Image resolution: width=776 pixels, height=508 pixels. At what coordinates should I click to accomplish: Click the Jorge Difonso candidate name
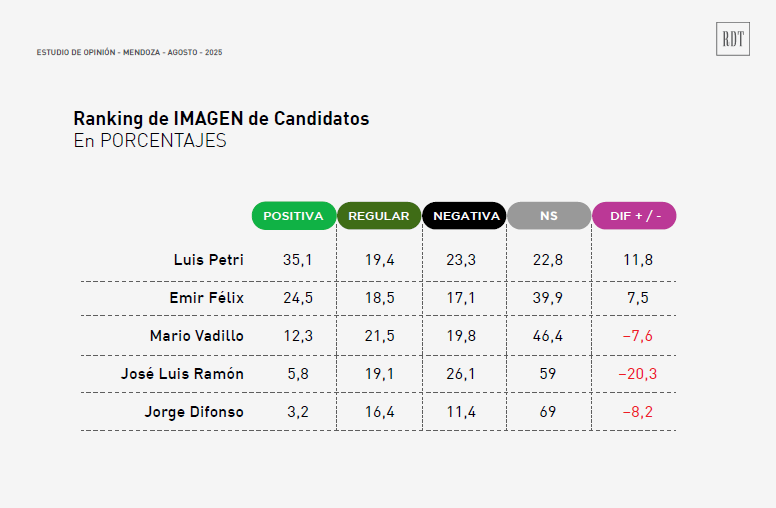(194, 412)
